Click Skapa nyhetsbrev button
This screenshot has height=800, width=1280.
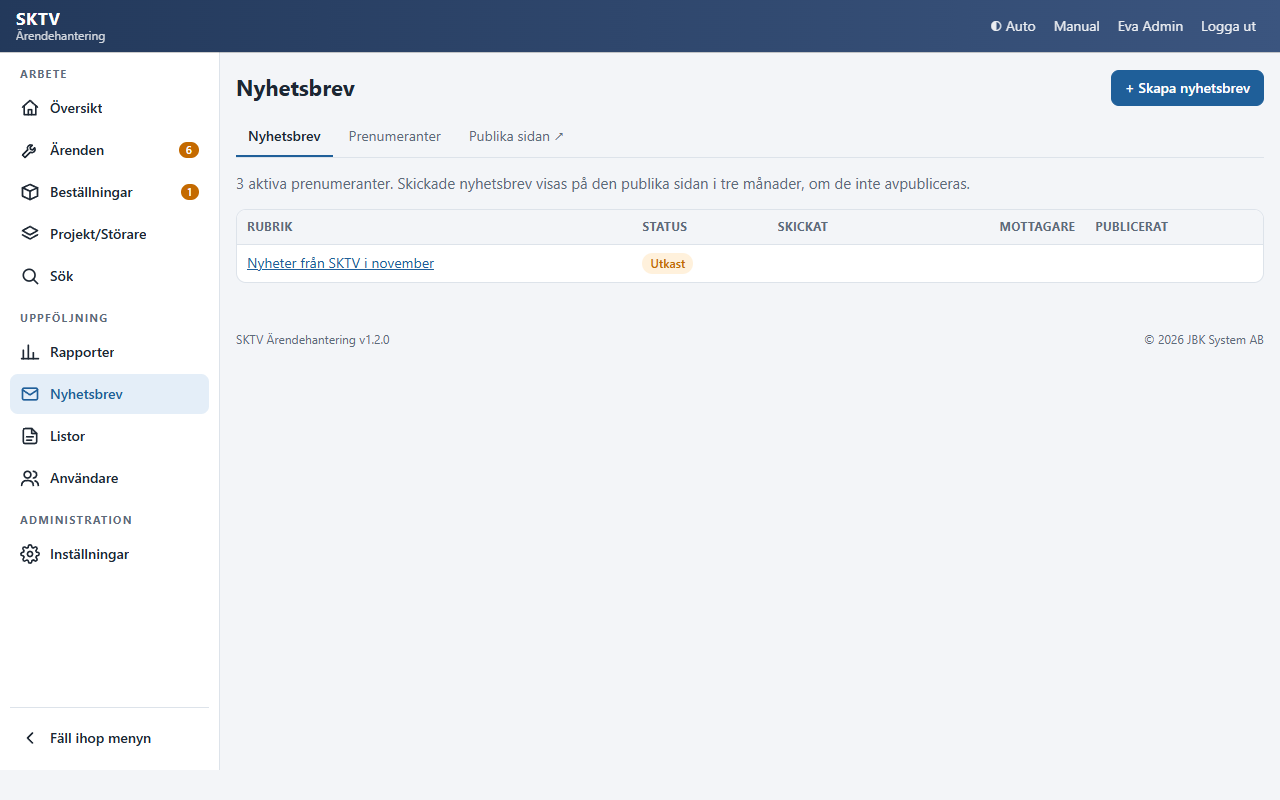[1187, 88]
